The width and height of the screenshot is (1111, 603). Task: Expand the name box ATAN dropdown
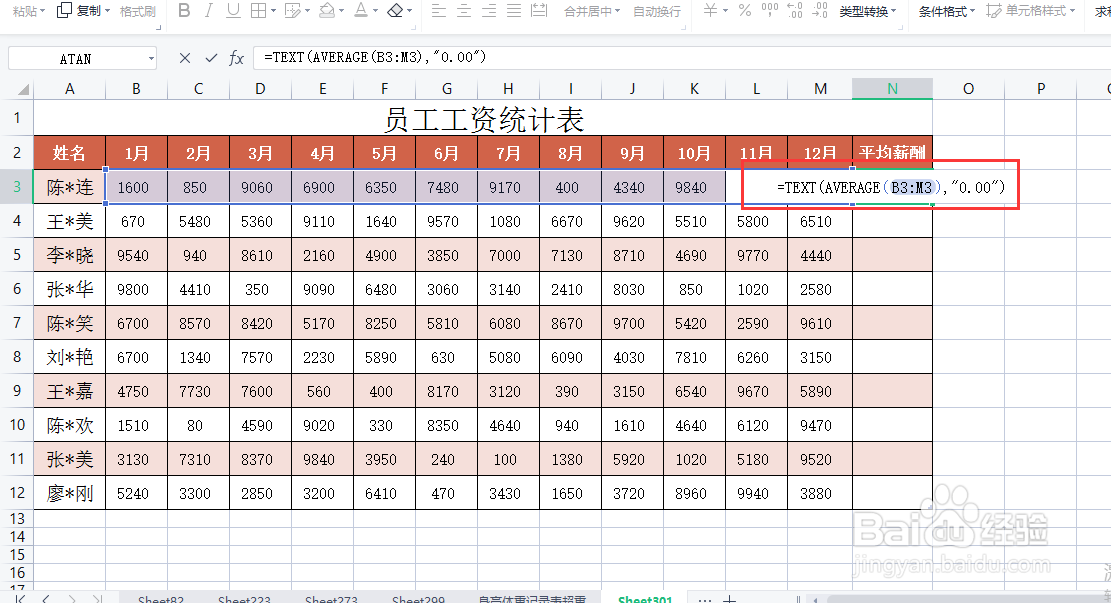coord(151,59)
